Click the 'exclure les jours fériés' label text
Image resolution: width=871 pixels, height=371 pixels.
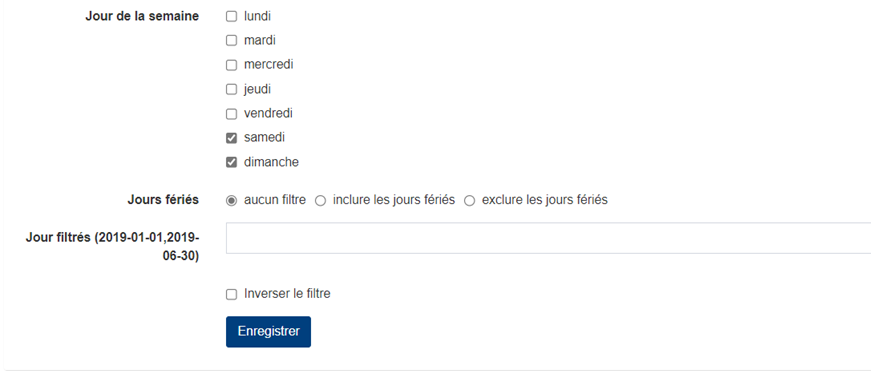tap(545, 200)
